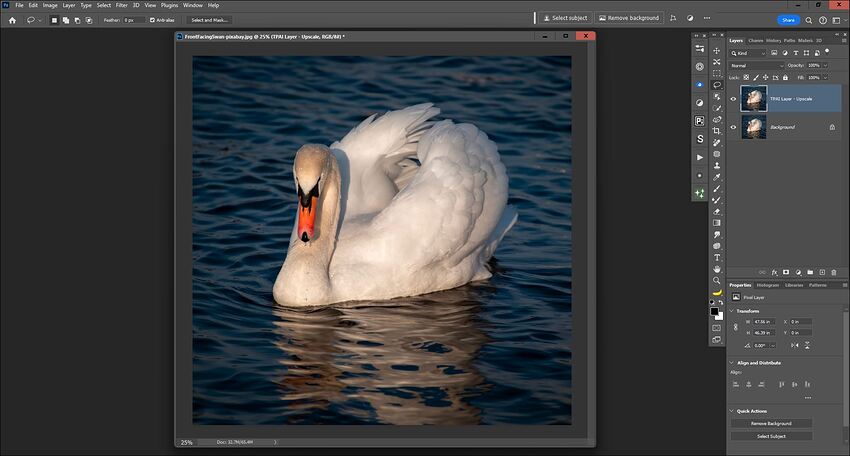Screen dimensions: 850x456
Task: Click the background color swatch
Action: pos(721,318)
